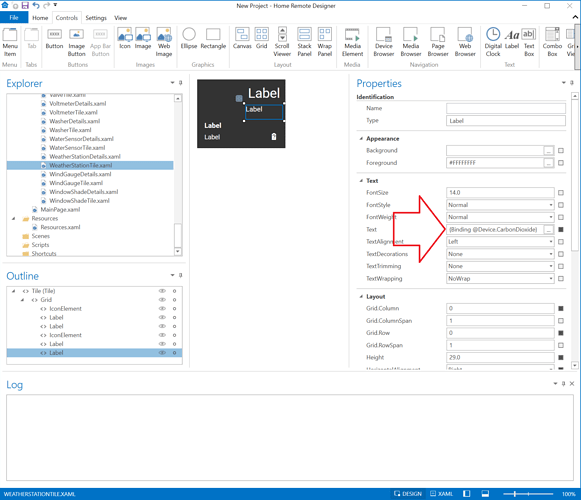
Task: Toggle the marker square beside Text binding
Action: click(x=561, y=229)
